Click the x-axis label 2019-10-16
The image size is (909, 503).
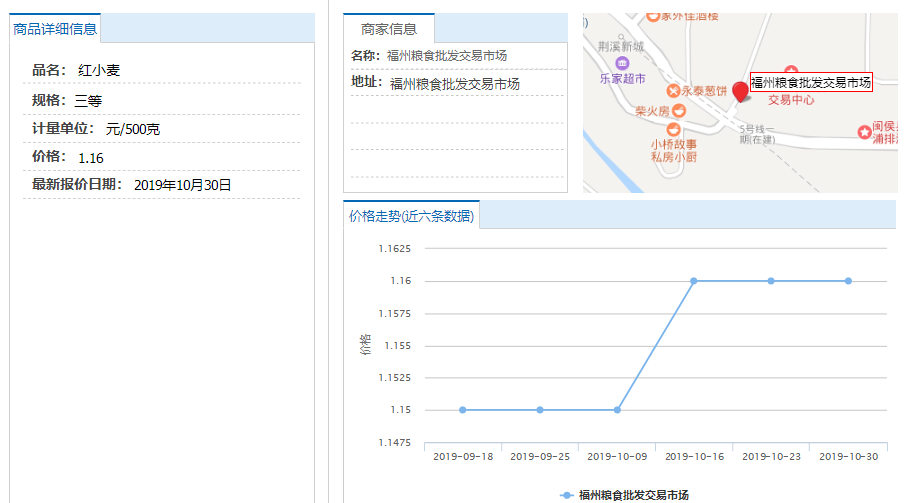coord(695,457)
